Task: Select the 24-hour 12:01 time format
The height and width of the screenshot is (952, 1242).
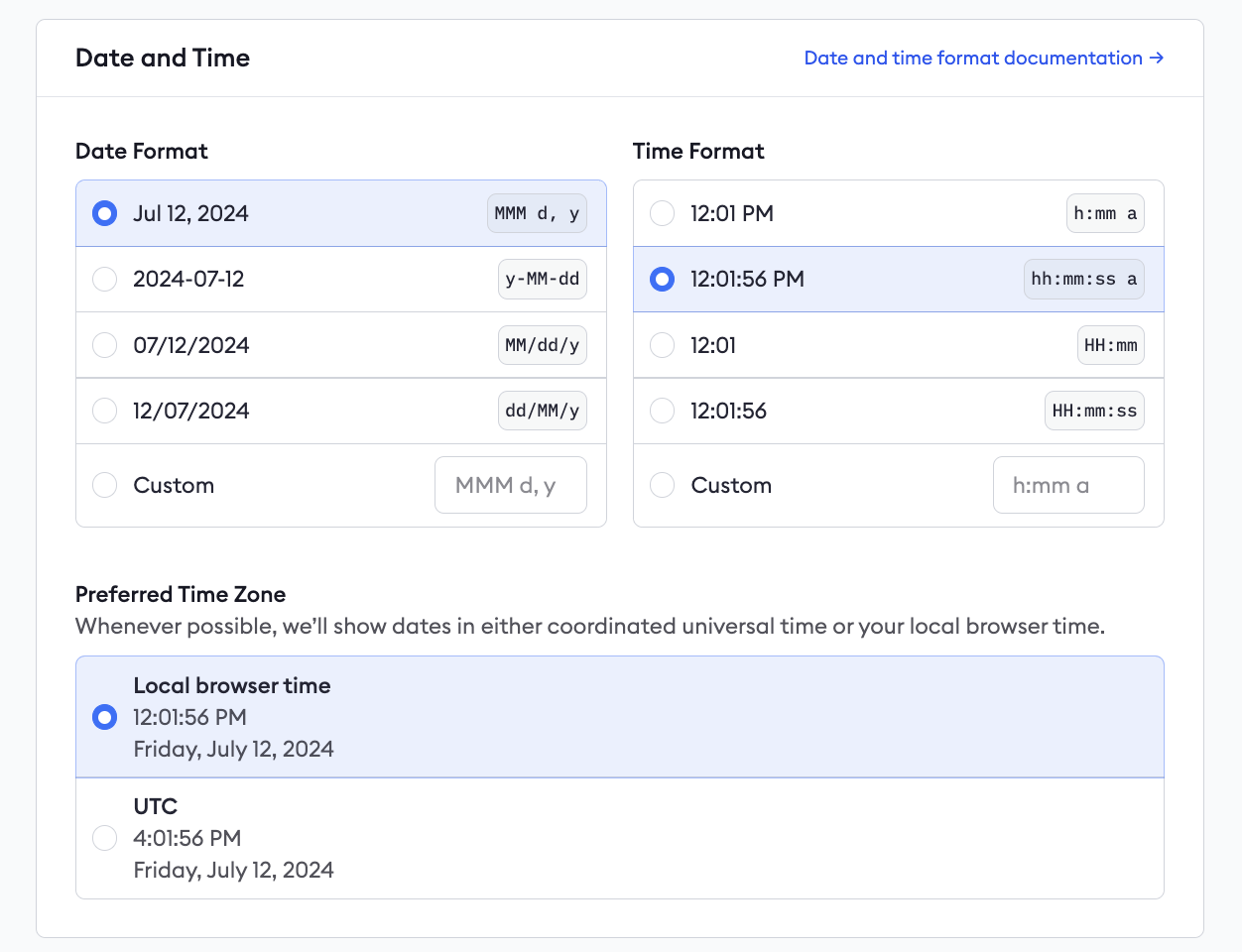Action: (663, 345)
